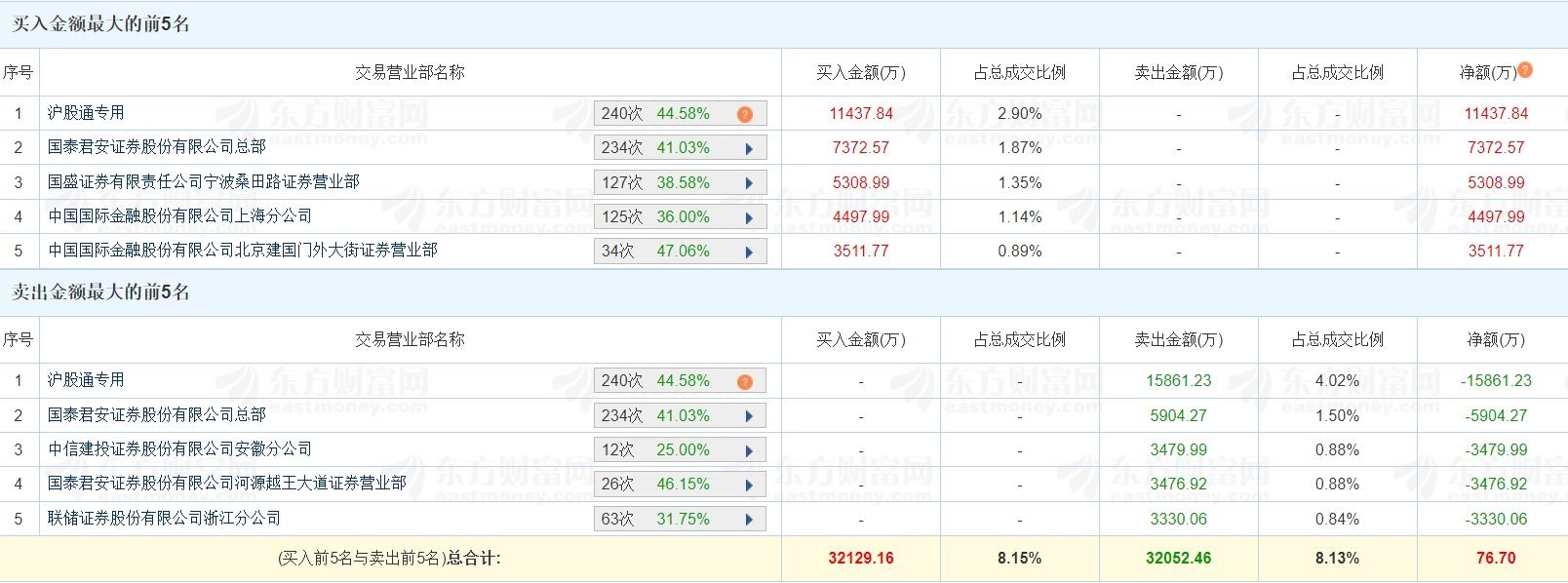The image size is (1568, 583).
Task: Expand arrow for 中国国际金融上海分公司 row
Action: 749,217
